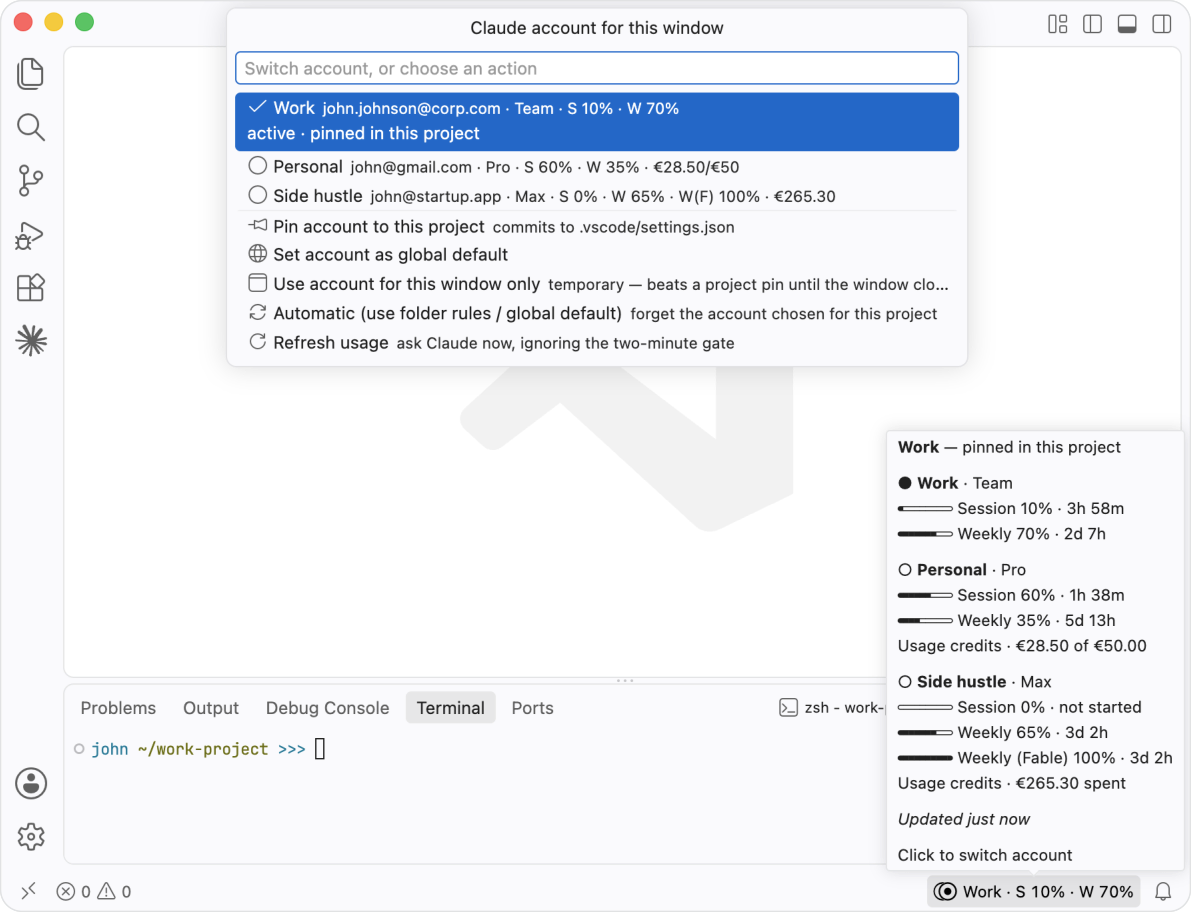Click the sync icon beside Automatic

(x=257, y=312)
